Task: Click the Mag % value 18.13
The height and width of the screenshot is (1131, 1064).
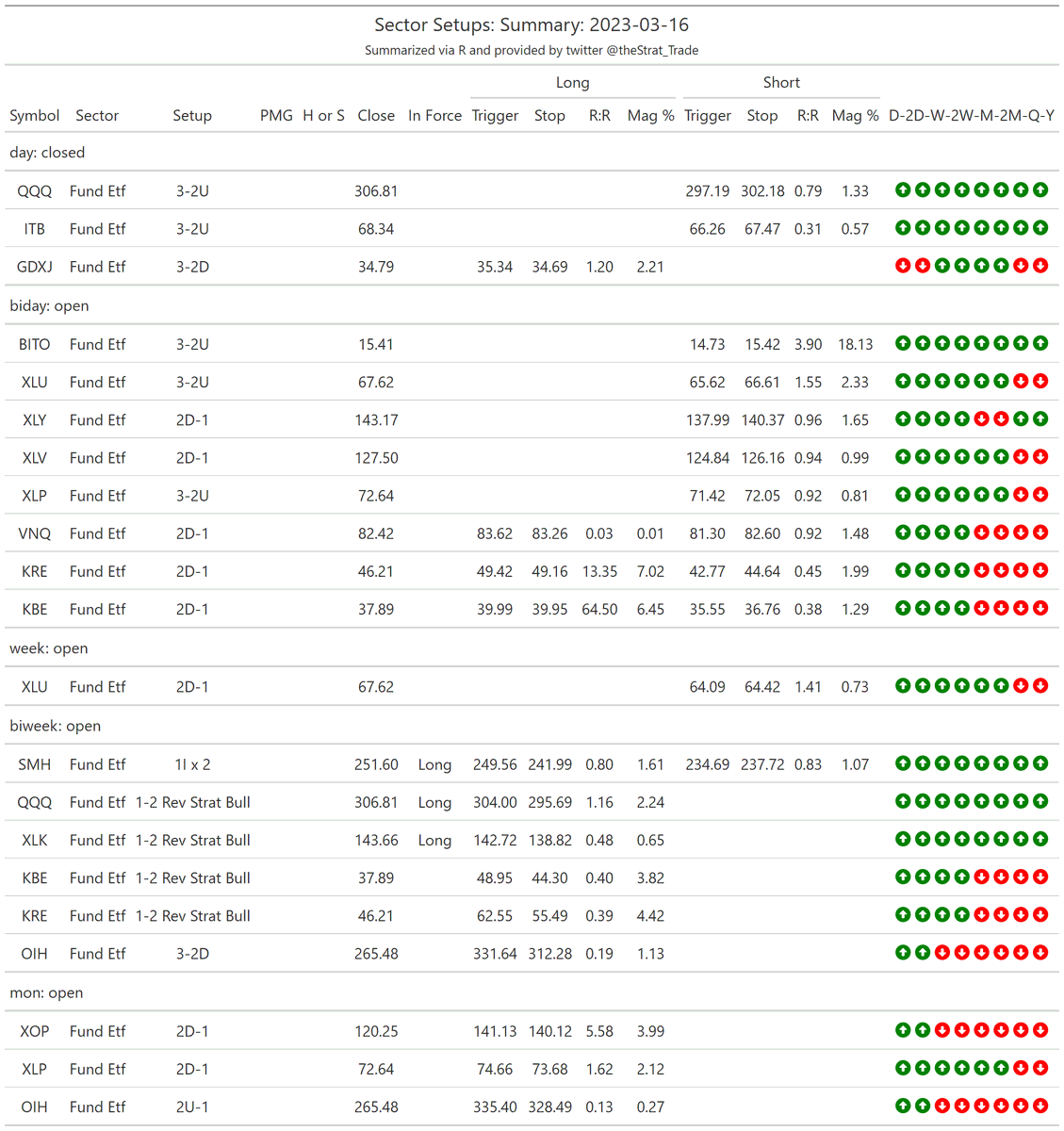Action: (x=856, y=344)
